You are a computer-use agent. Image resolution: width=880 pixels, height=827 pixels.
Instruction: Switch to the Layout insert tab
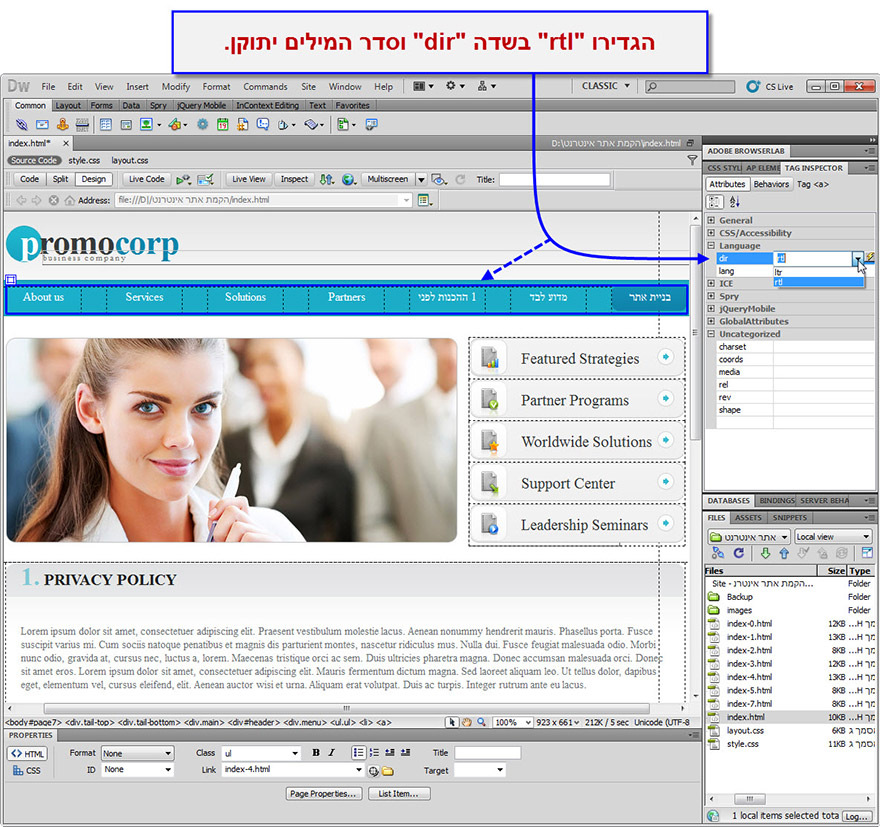pyautogui.click(x=68, y=105)
